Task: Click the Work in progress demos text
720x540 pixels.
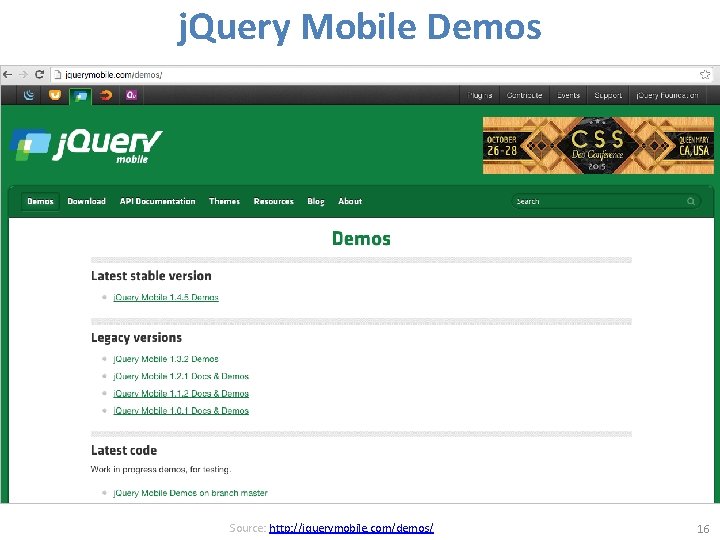Action: 161,469
